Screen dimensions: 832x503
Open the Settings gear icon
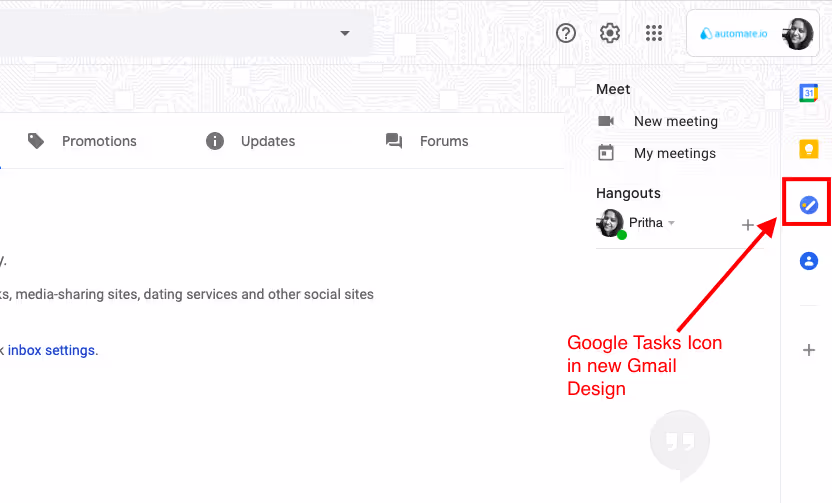(x=610, y=33)
